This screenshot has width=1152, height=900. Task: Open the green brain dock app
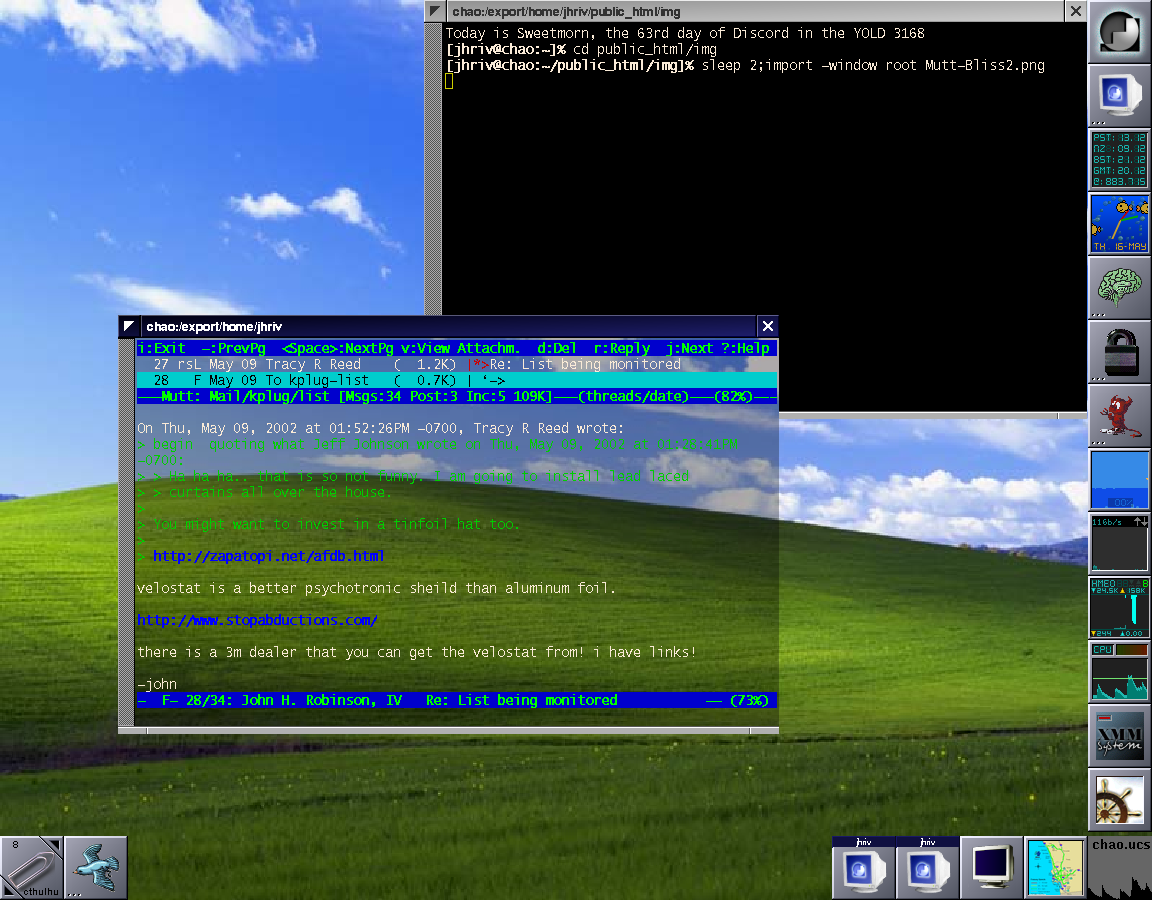(1119, 287)
